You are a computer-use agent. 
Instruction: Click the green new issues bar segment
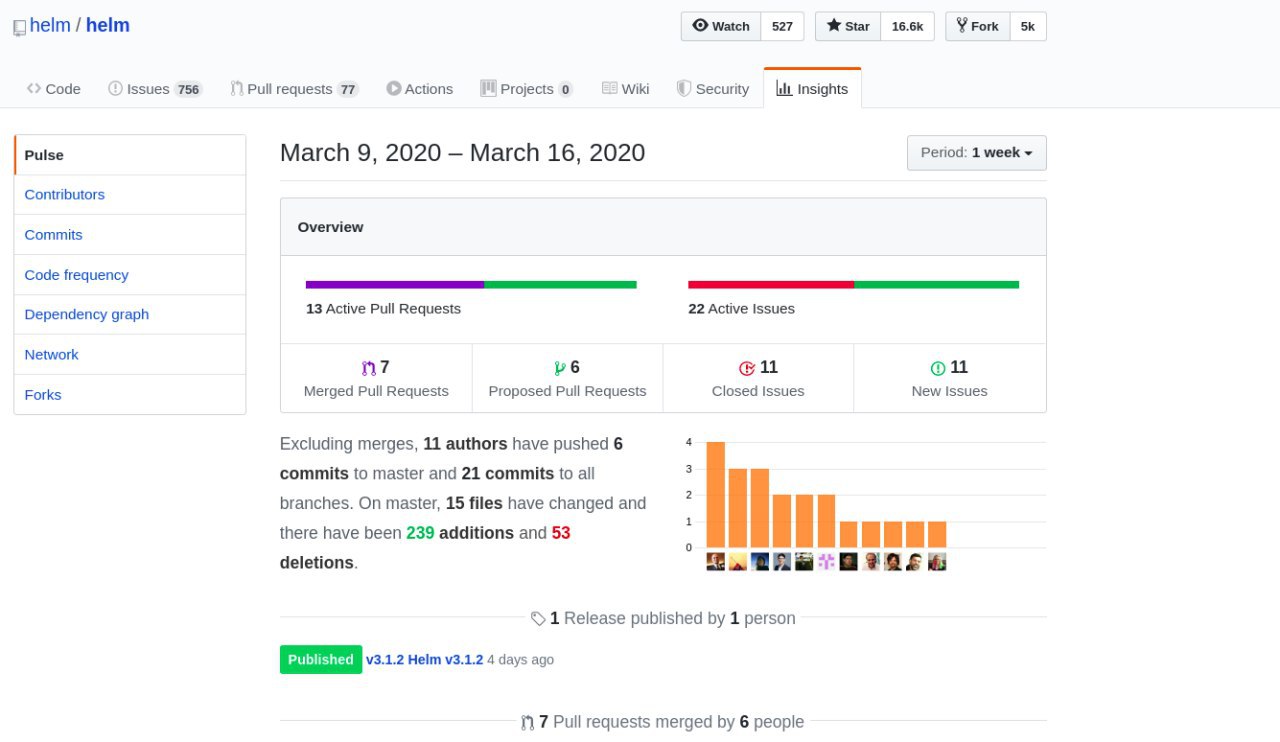pyautogui.click(x=936, y=285)
